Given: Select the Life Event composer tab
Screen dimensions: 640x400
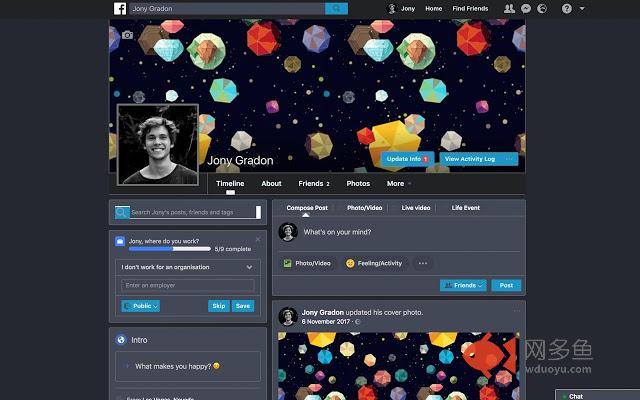Looking at the screenshot, I should [x=465, y=208].
